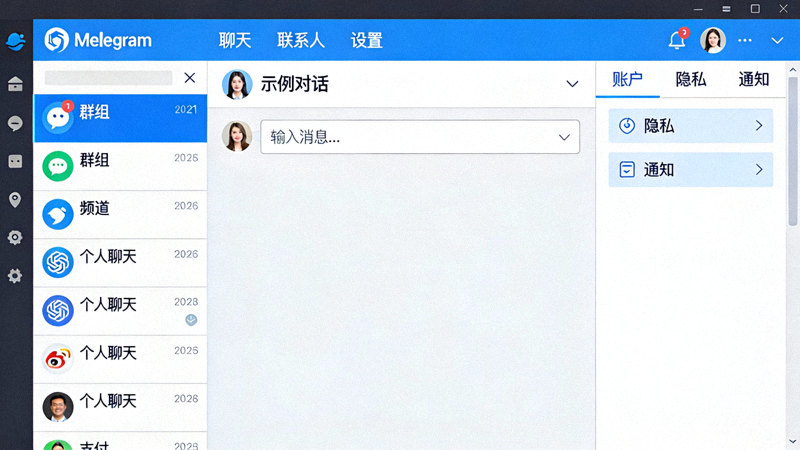Click the swirl avatar of 2028 个人聊天

pyautogui.click(x=58, y=310)
